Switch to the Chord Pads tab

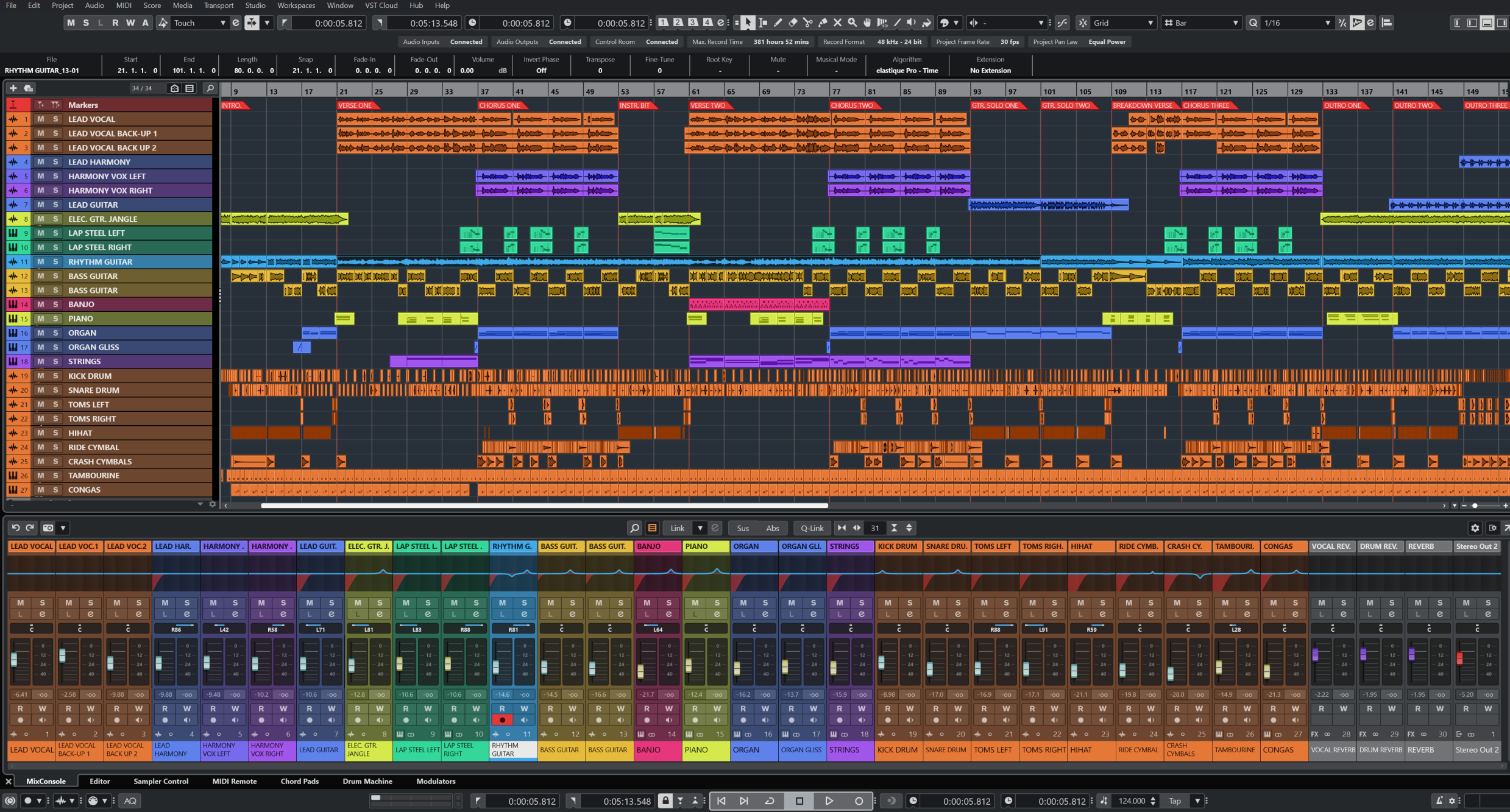pos(299,781)
